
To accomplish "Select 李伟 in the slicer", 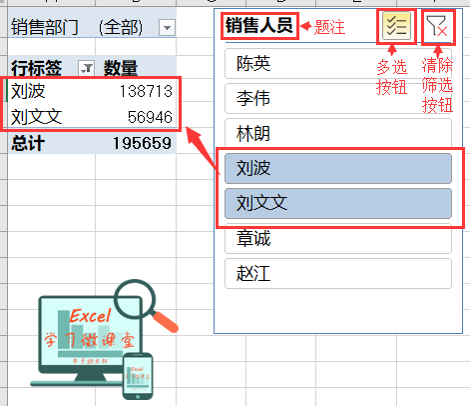I will tap(338, 99).
